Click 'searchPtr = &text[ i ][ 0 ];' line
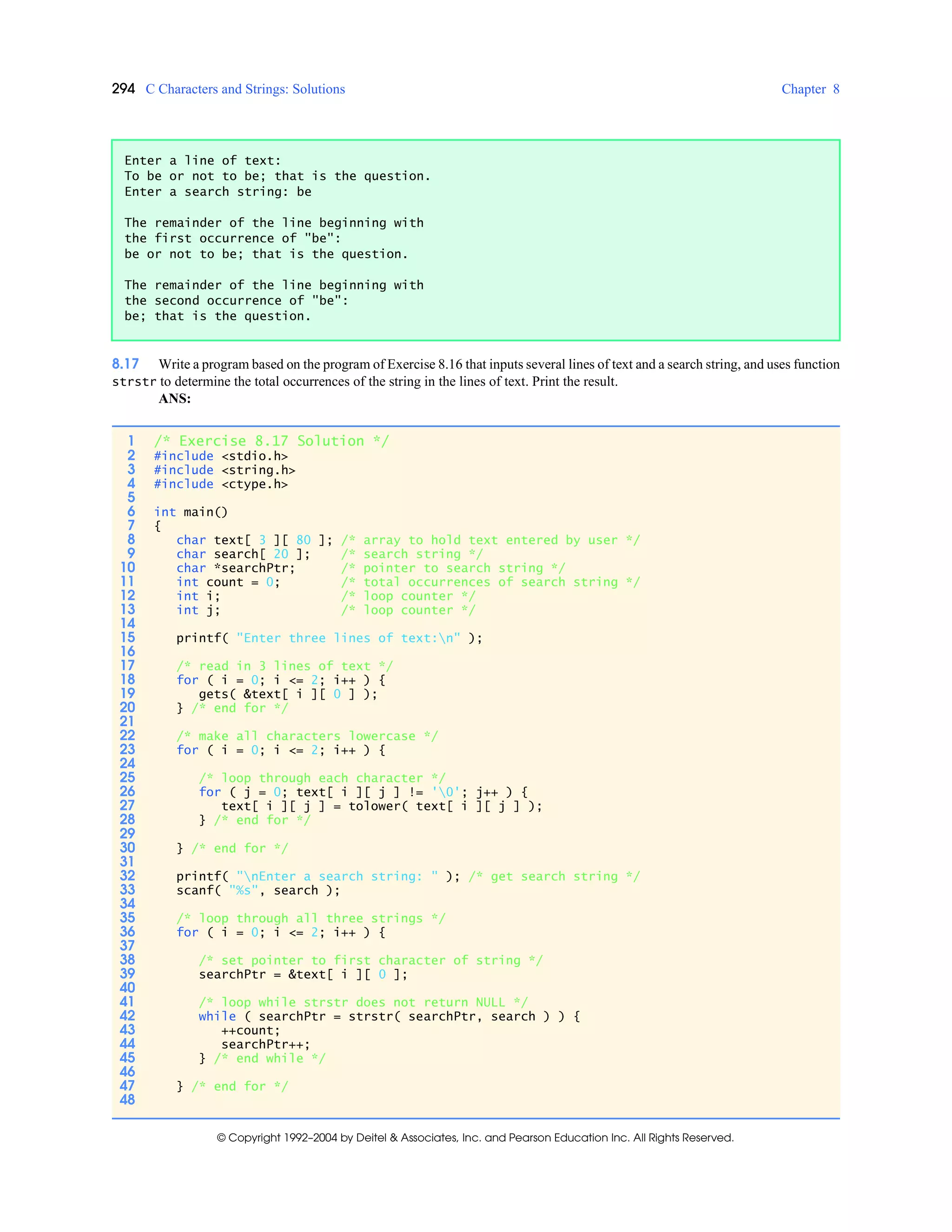 coord(303,975)
